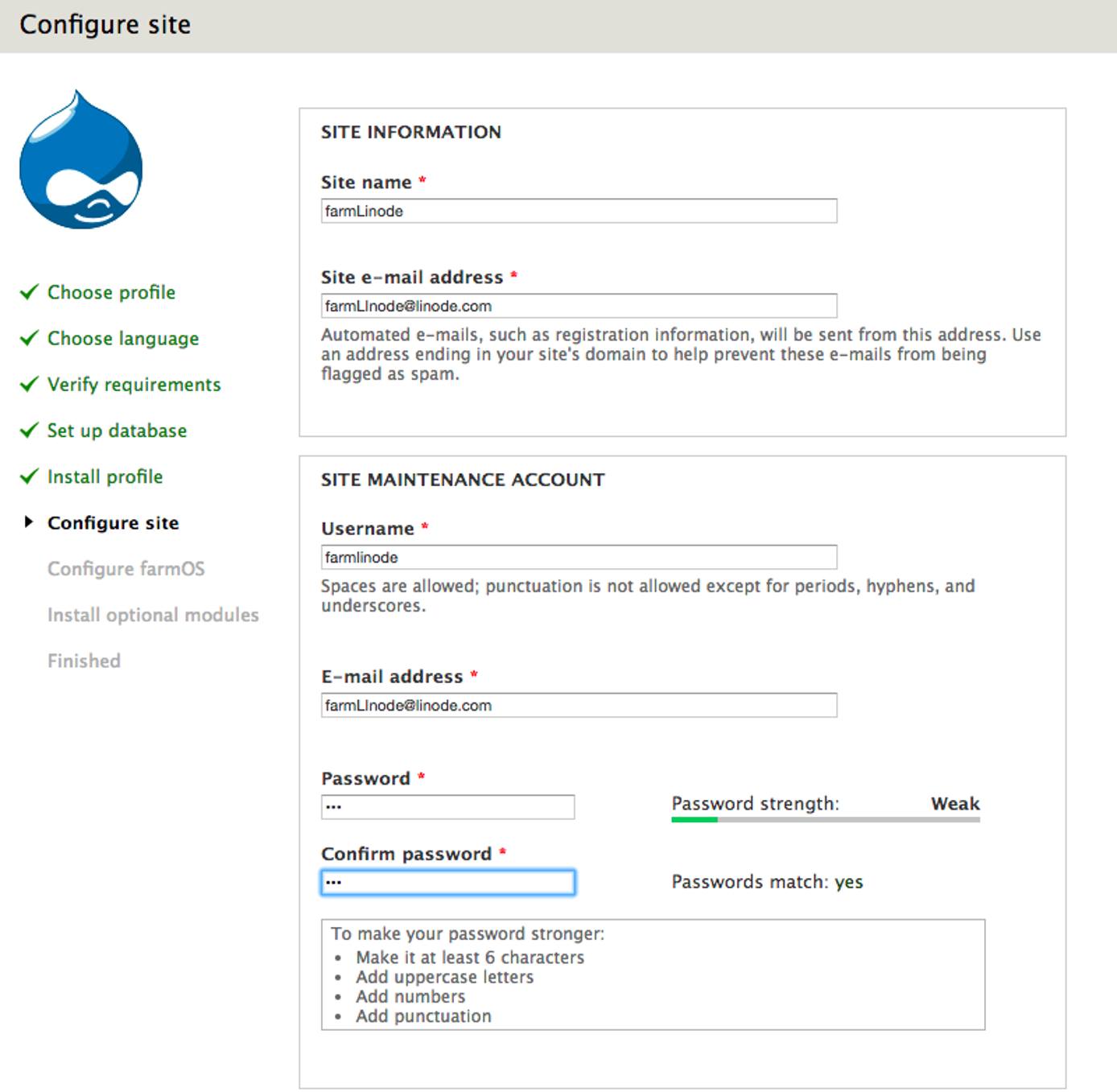Click the green checkmark beside Choose profile

(30, 292)
